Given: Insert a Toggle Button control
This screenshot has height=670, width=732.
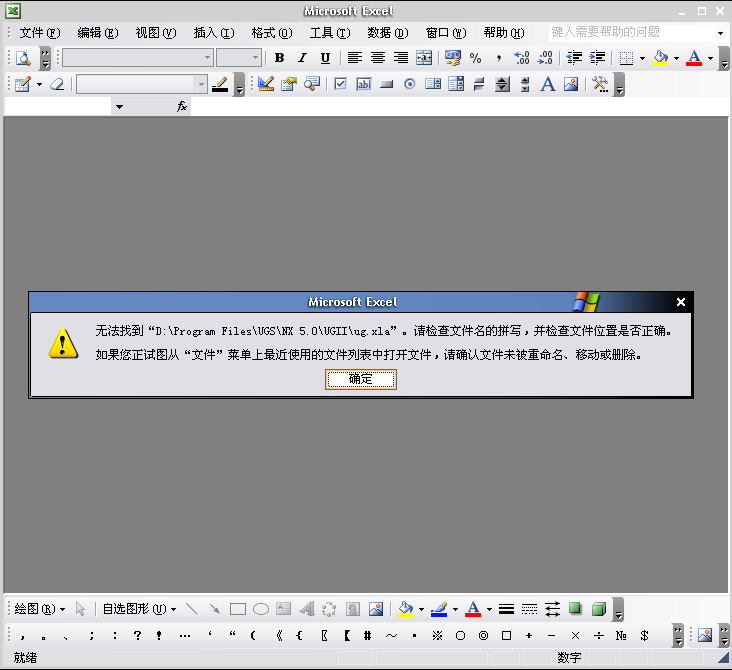Looking at the screenshot, I should pos(479,85).
